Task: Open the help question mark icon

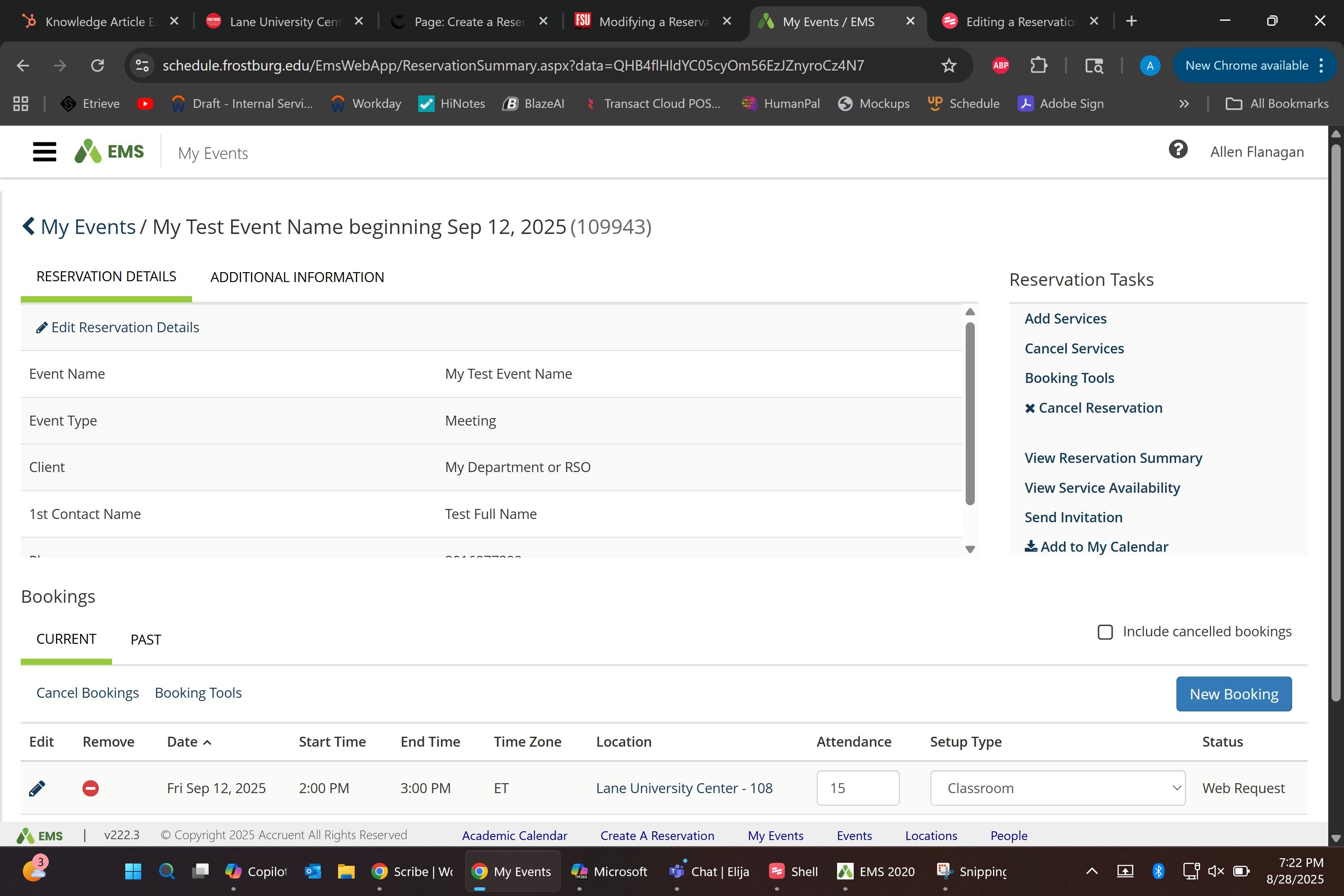Action: click(1178, 150)
